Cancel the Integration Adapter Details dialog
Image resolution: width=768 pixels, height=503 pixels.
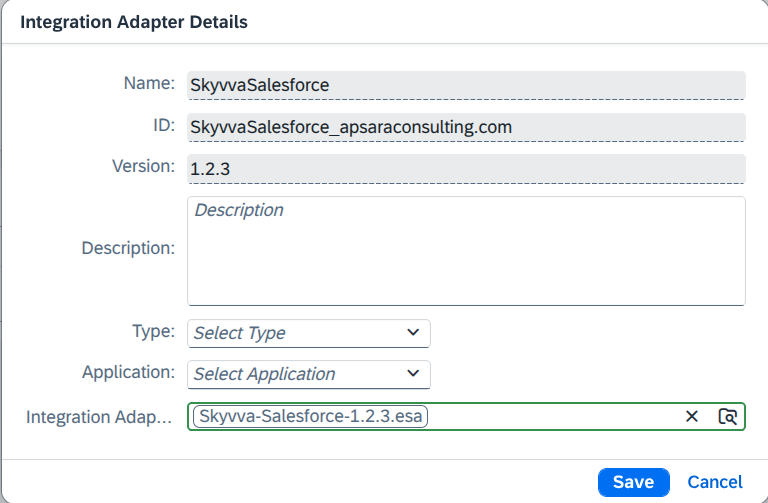[x=715, y=482]
